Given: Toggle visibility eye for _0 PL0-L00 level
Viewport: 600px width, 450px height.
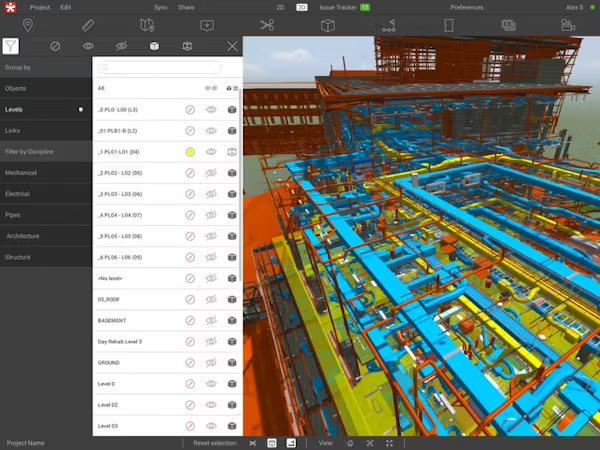Looking at the screenshot, I should [211, 110].
